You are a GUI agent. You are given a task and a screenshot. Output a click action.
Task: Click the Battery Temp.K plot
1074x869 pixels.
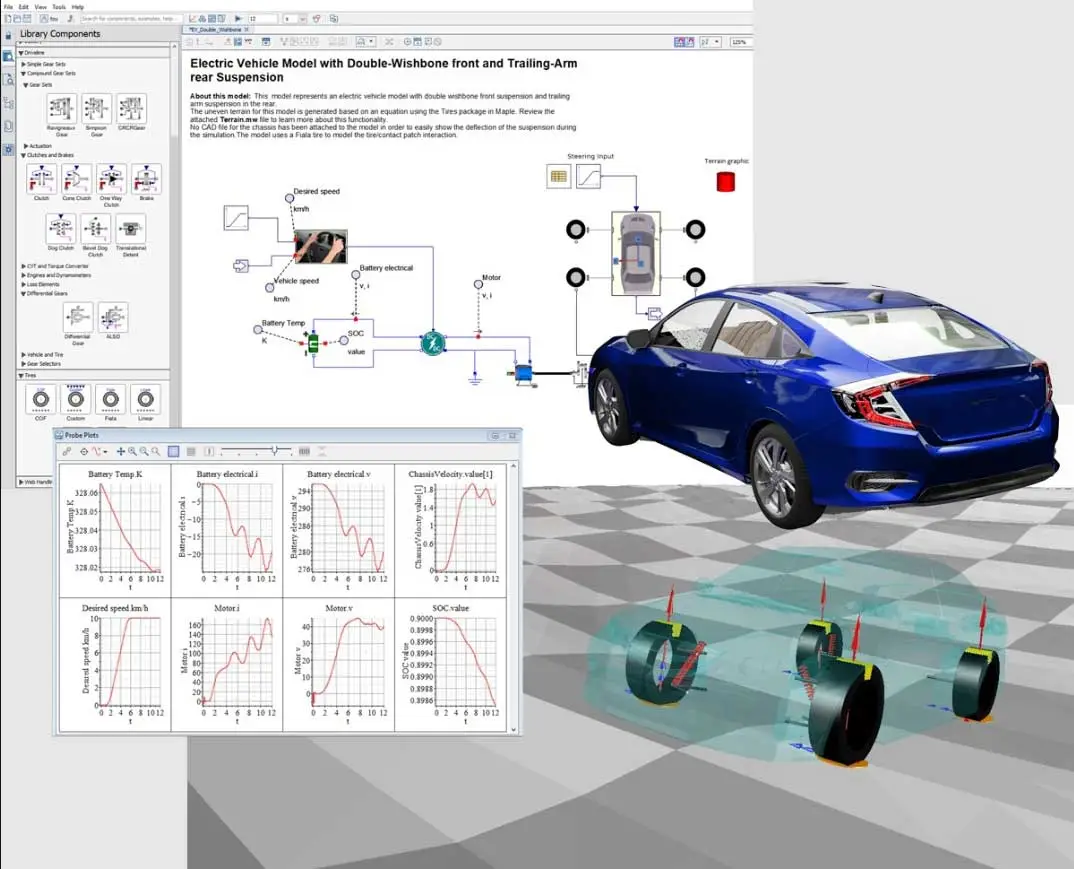tap(115, 531)
